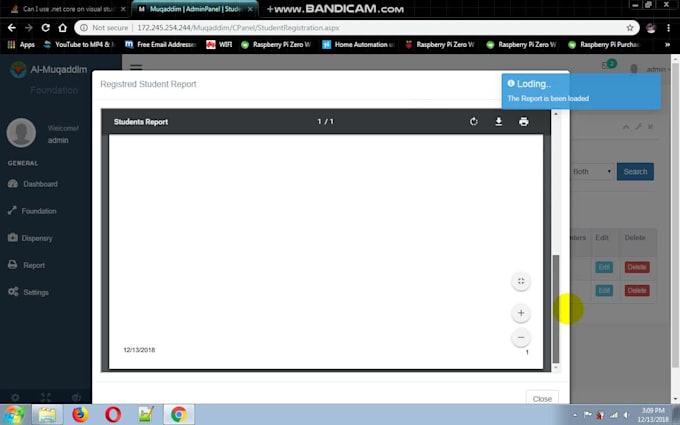Click the second row Edit button

point(604,290)
